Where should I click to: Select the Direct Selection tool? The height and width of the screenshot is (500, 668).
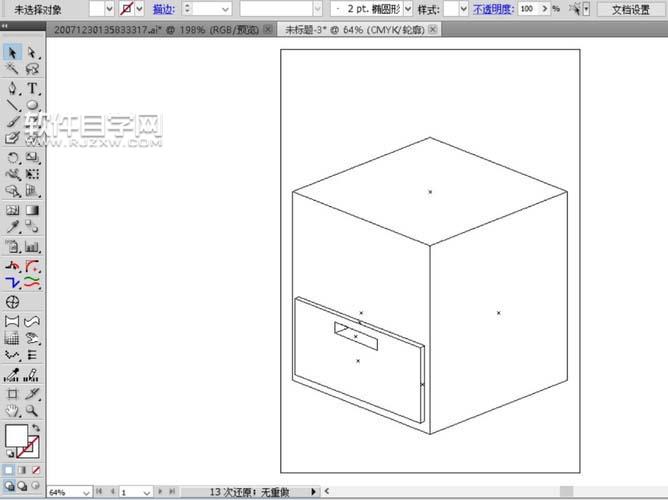click(32, 52)
